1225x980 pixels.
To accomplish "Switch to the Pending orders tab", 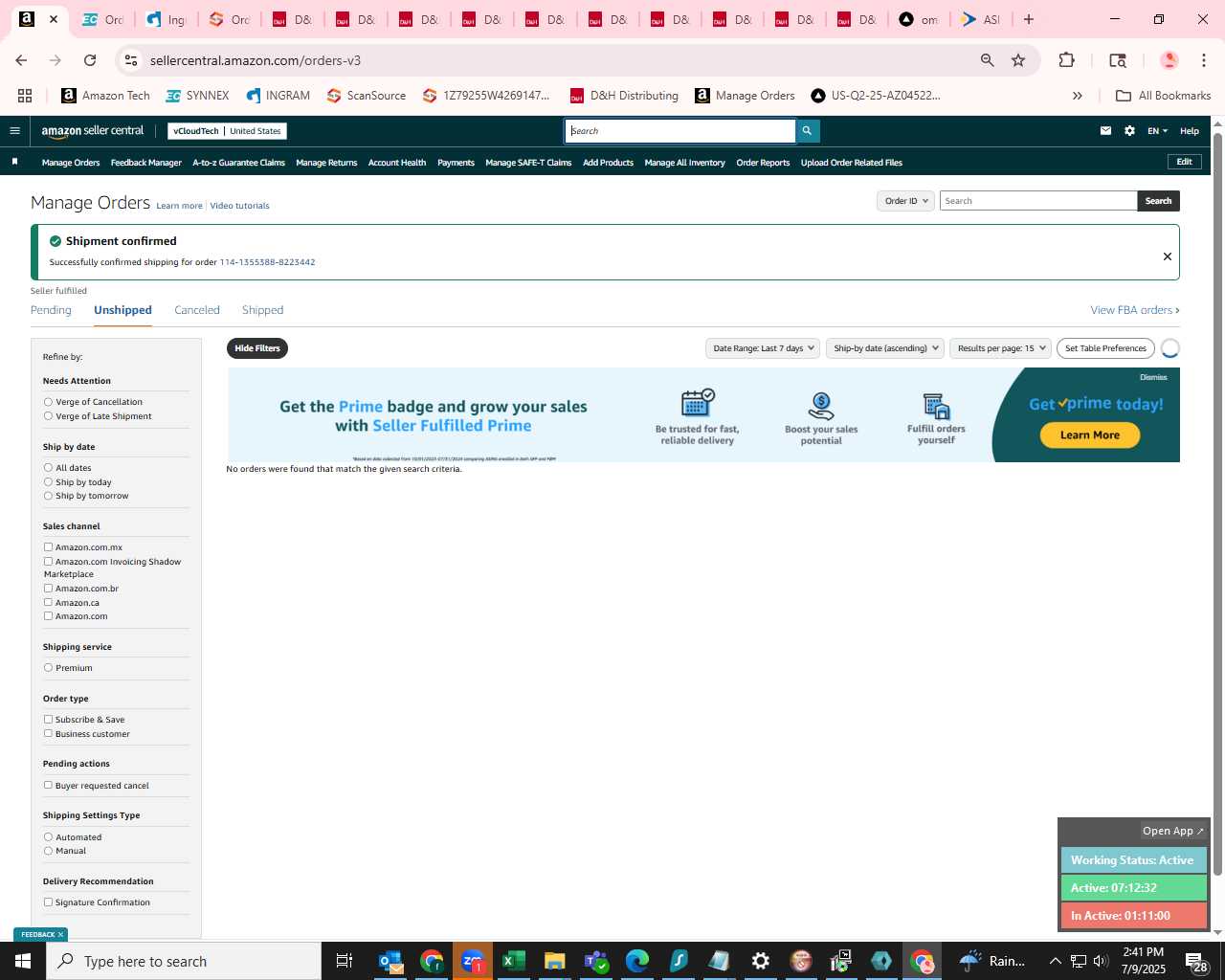I will pos(51,310).
